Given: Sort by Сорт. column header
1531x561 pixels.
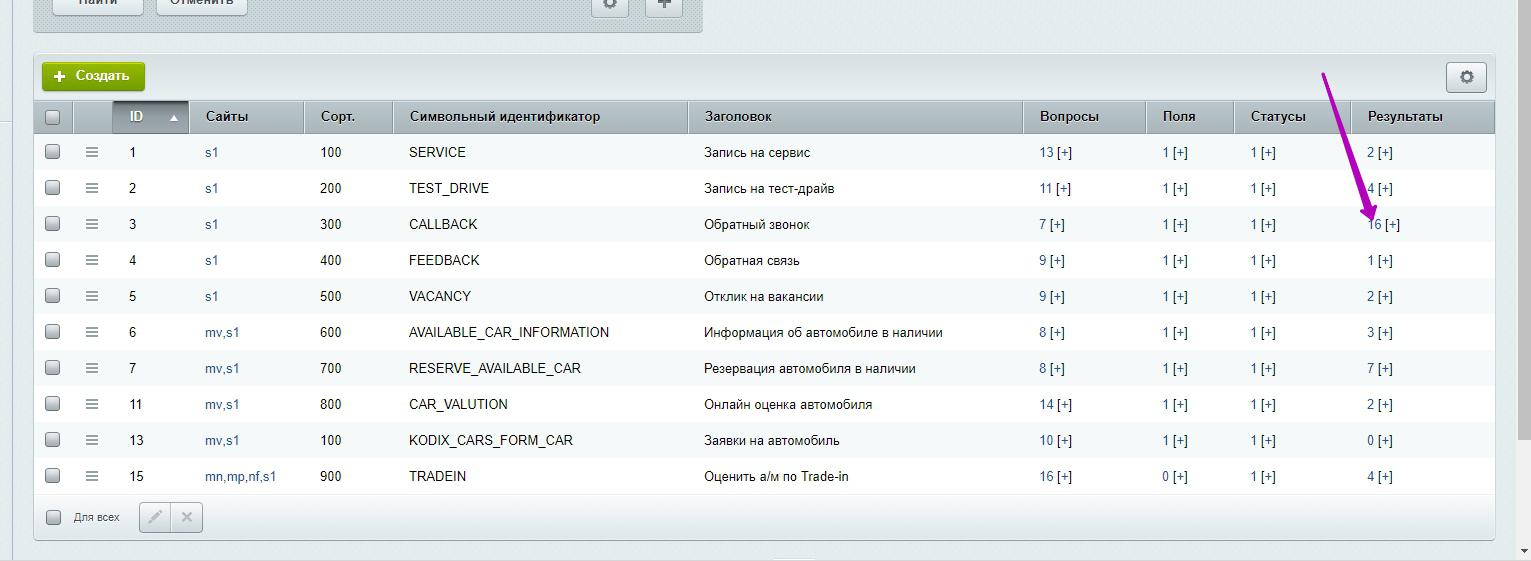Looking at the screenshot, I should point(349,117).
